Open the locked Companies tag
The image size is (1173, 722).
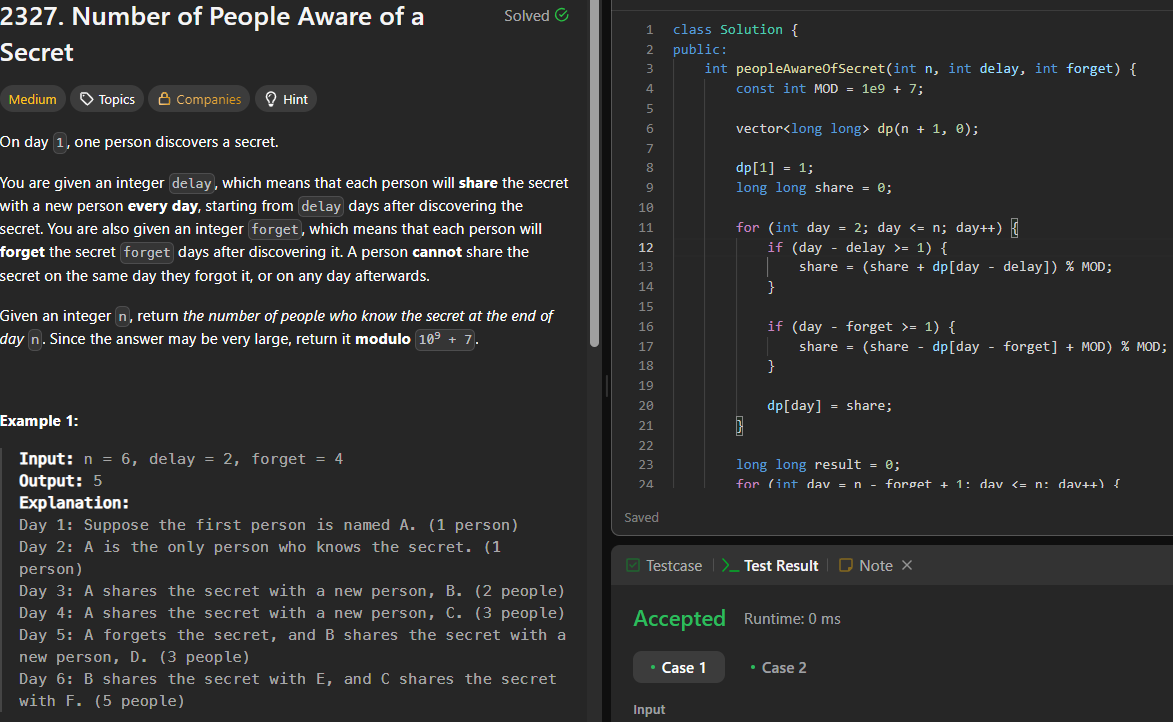tap(199, 100)
